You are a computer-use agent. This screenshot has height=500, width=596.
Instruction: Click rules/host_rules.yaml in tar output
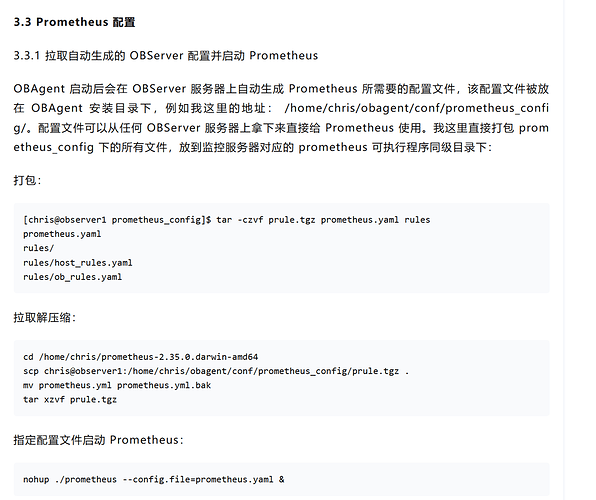pyautogui.click(x=78, y=262)
